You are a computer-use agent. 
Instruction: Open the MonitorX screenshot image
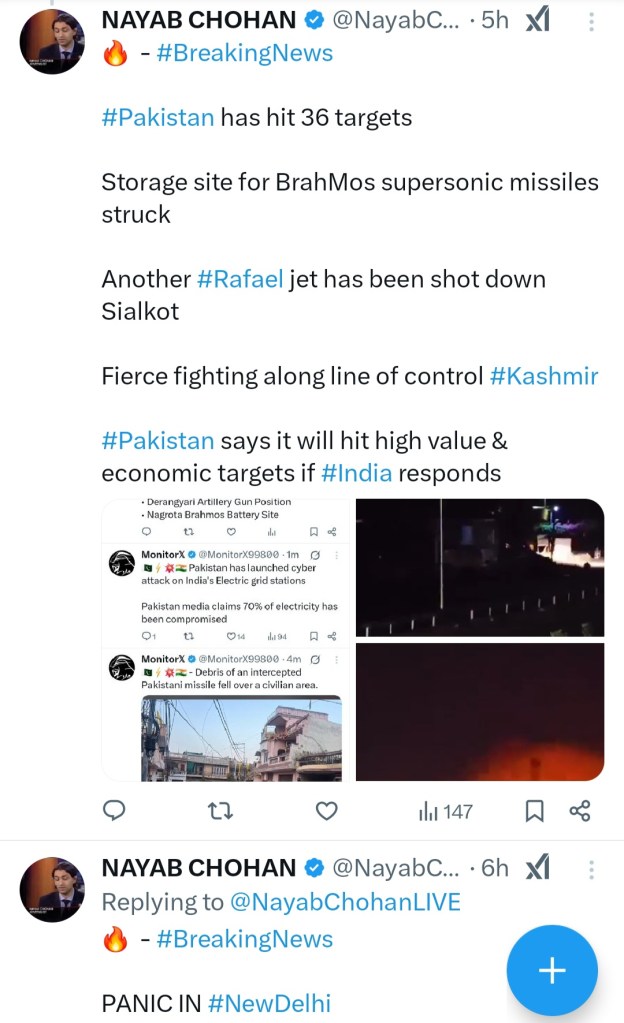click(226, 639)
